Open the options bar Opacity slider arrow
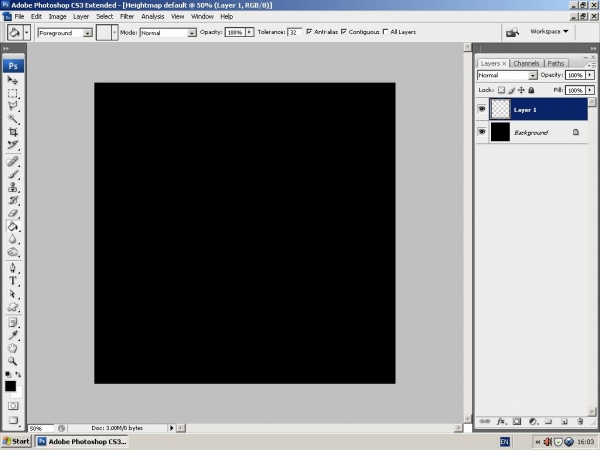This screenshot has width=600, height=450. [249, 32]
